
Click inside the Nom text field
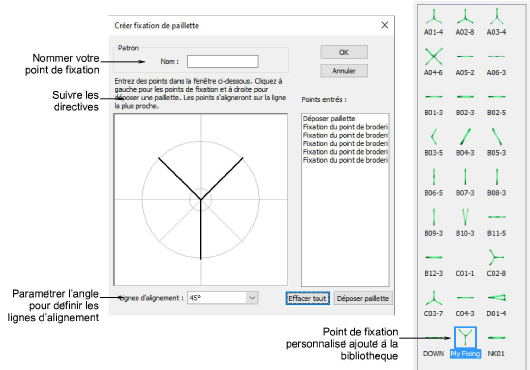coord(223,61)
